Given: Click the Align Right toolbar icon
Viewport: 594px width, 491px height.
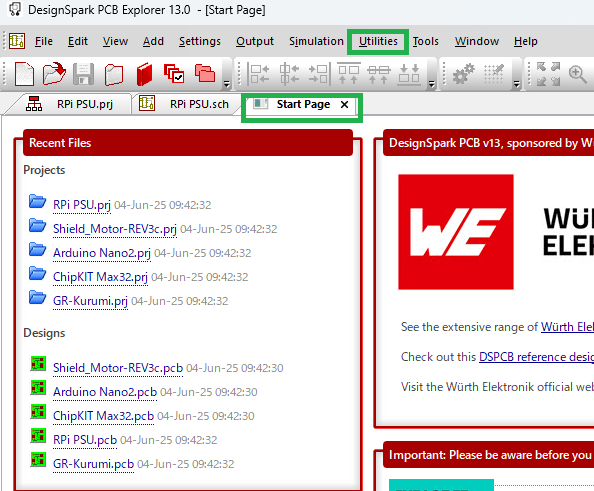Looking at the screenshot, I should [x=319, y=73].
